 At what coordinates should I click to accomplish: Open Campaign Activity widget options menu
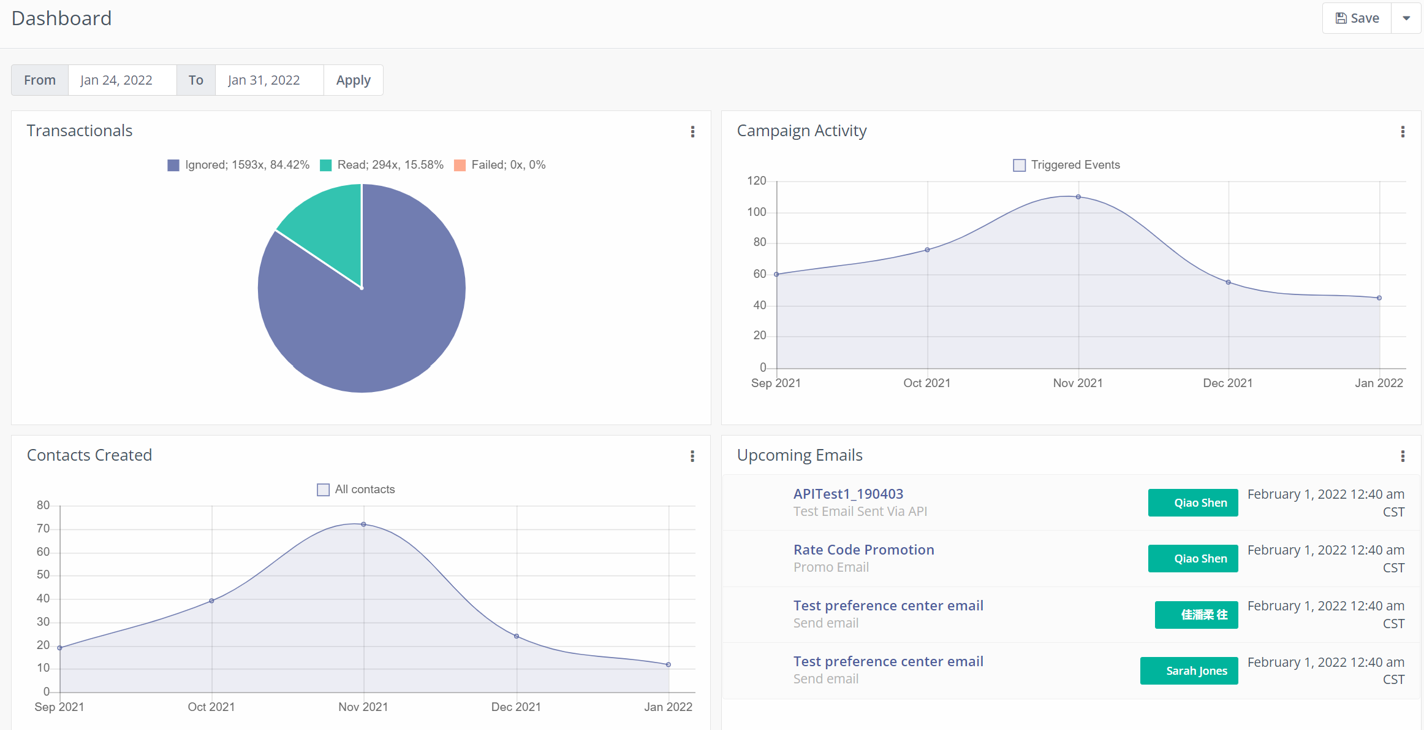[x=1402, y=132]
